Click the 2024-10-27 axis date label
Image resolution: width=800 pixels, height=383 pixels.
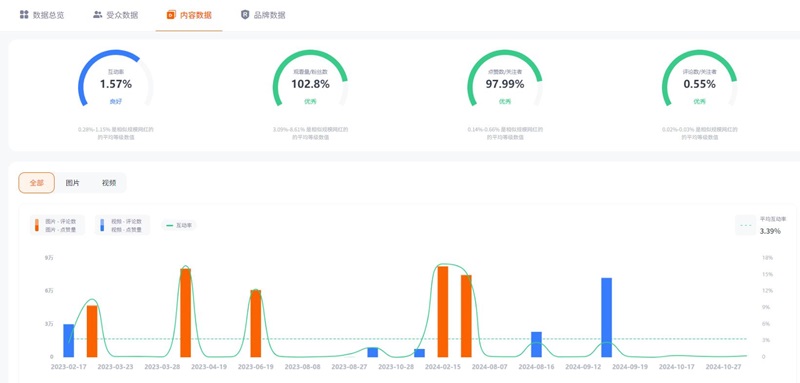coord(723,367)
